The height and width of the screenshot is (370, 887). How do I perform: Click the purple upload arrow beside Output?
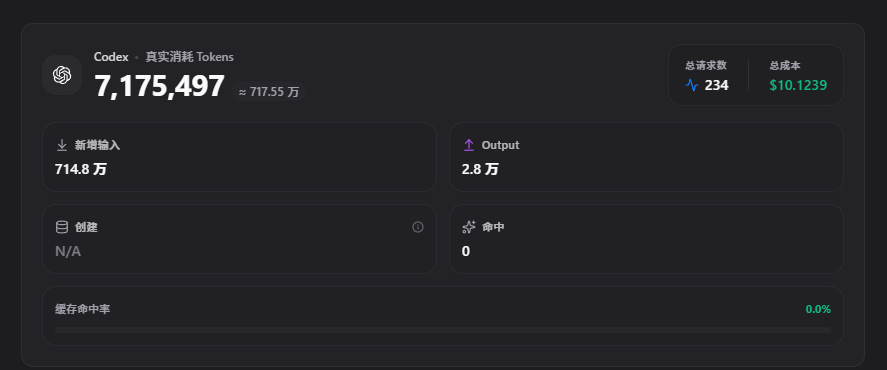click(x=468, y=145)
